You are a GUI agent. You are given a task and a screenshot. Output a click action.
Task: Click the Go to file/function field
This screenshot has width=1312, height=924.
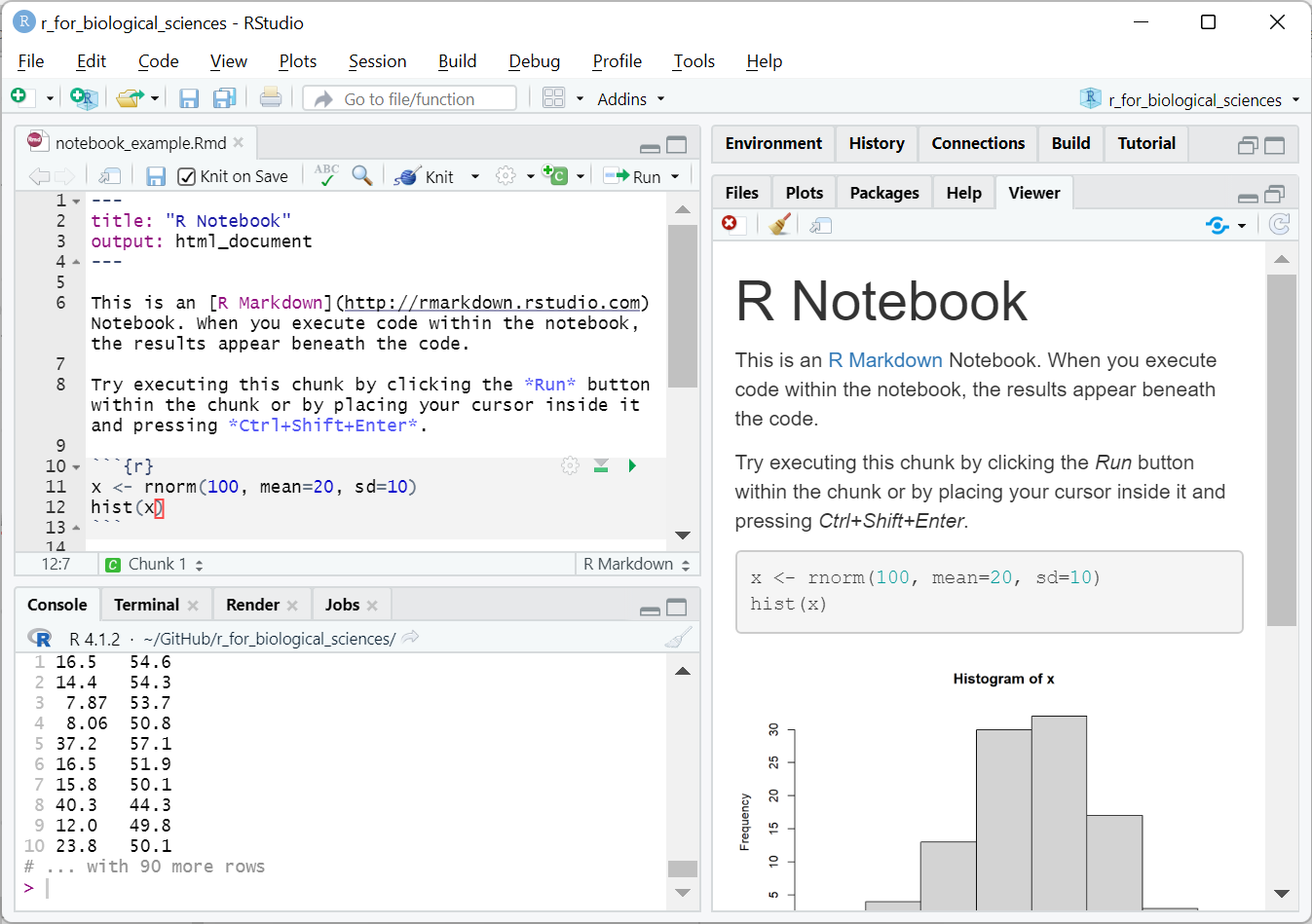(x=409, y=99)
